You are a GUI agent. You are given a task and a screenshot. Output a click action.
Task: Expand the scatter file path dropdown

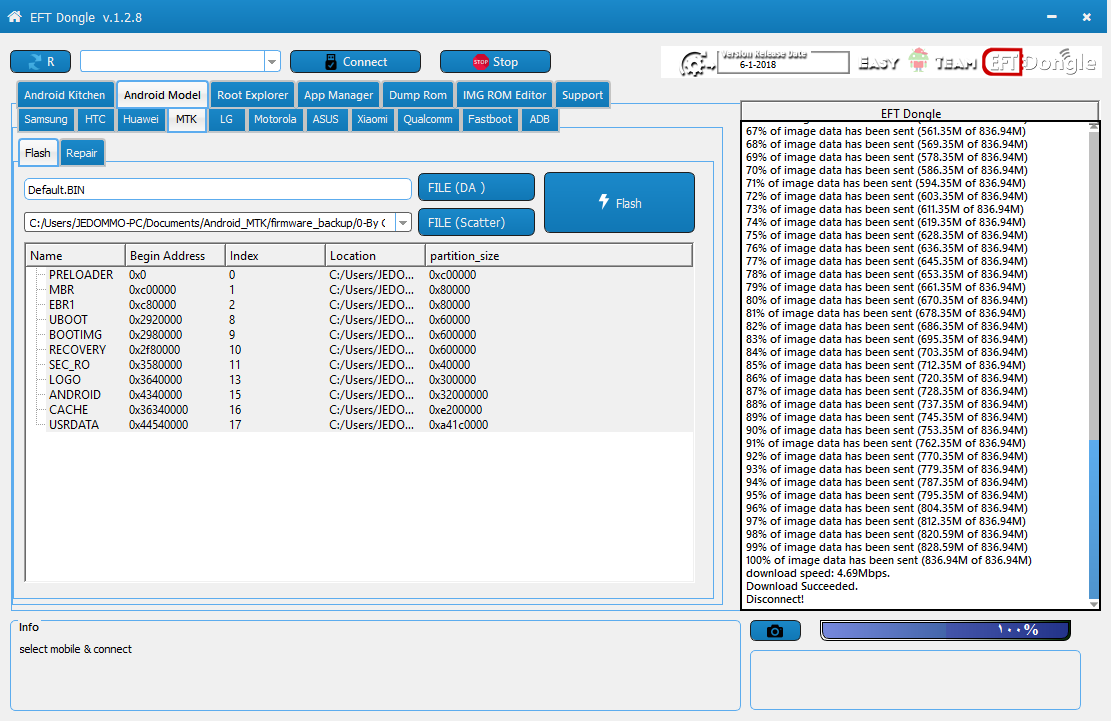[x=403, y=222]
